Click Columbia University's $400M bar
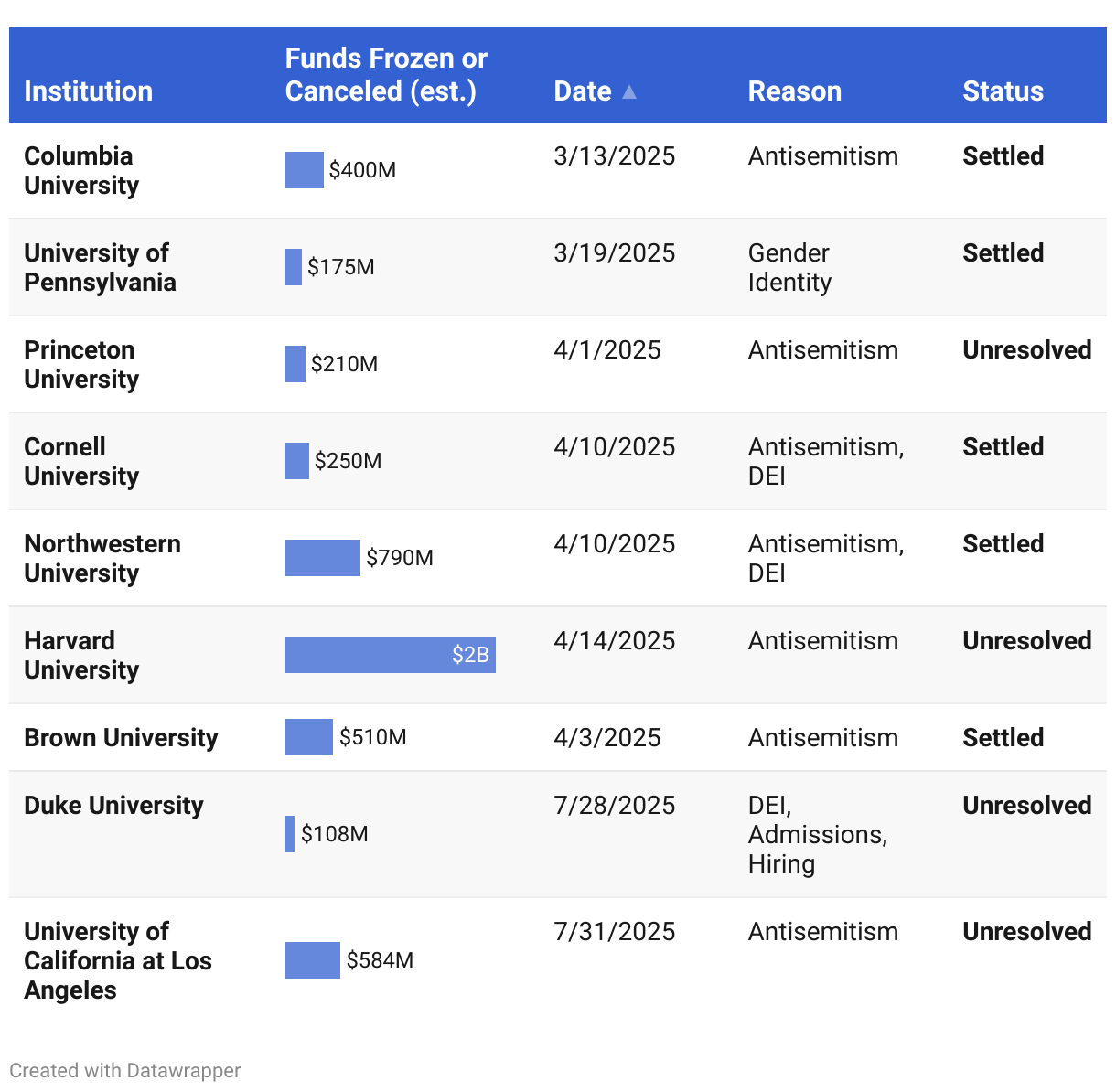The image size is (1116, 1092). tap(304, 170)
